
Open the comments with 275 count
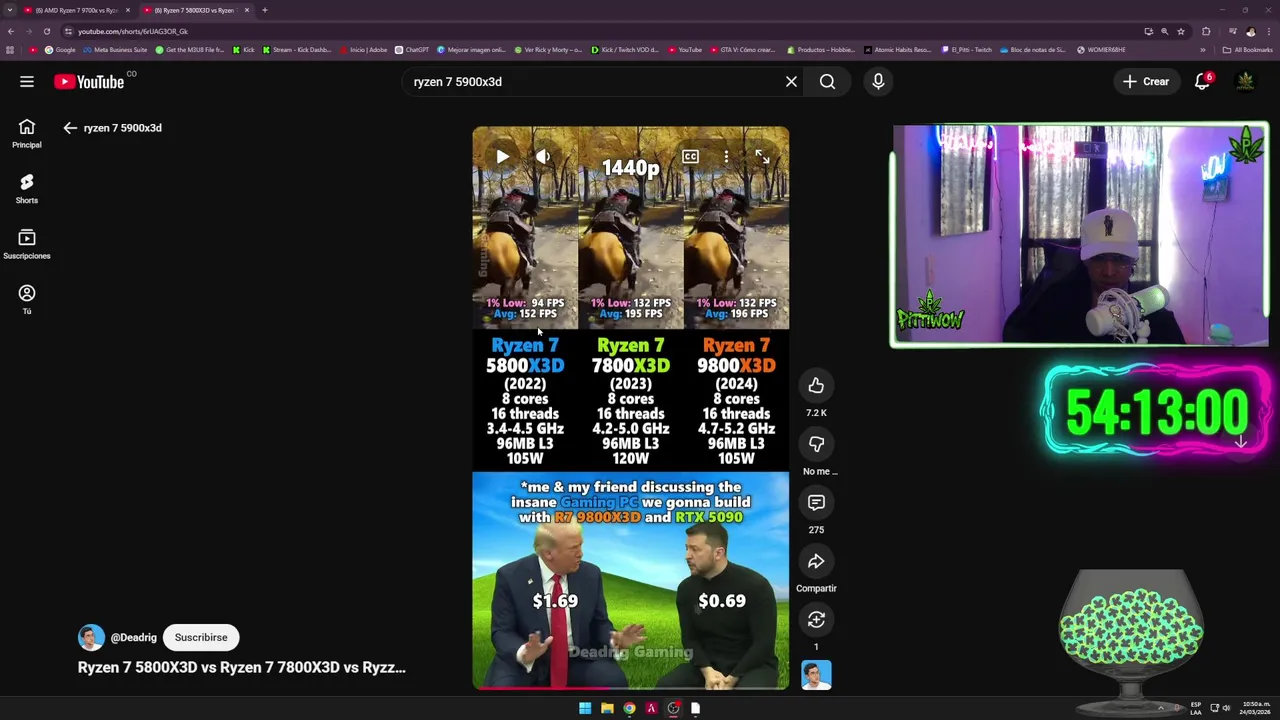[816, 503]
